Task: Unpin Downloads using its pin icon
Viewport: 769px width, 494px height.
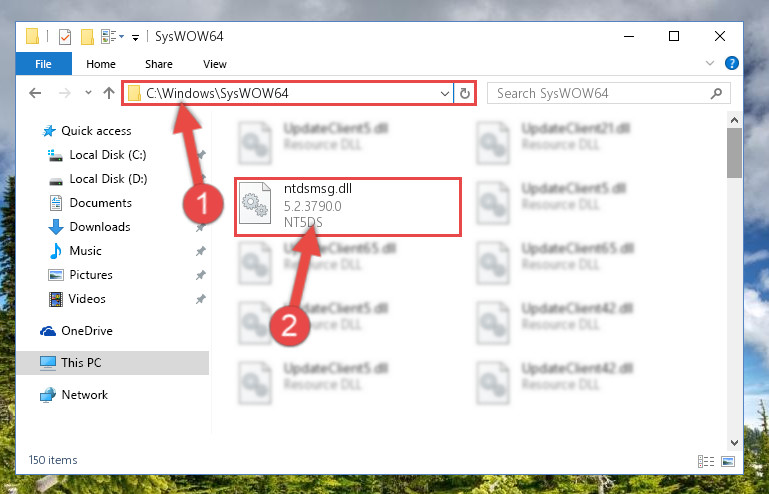Action: pos(201,228)
